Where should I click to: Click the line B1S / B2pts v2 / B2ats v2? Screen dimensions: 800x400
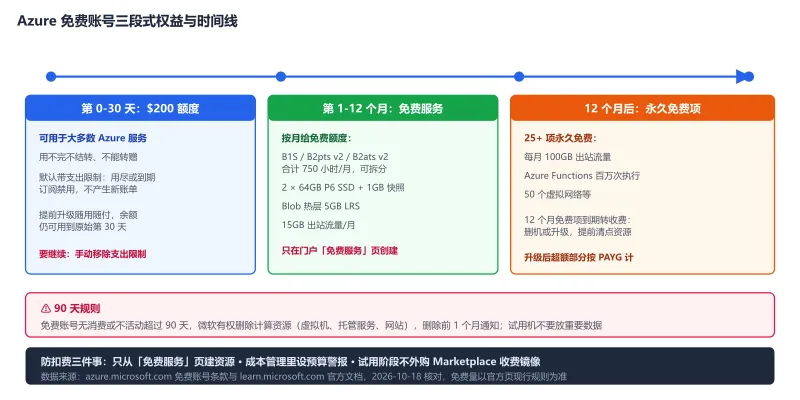pos(335,157)
